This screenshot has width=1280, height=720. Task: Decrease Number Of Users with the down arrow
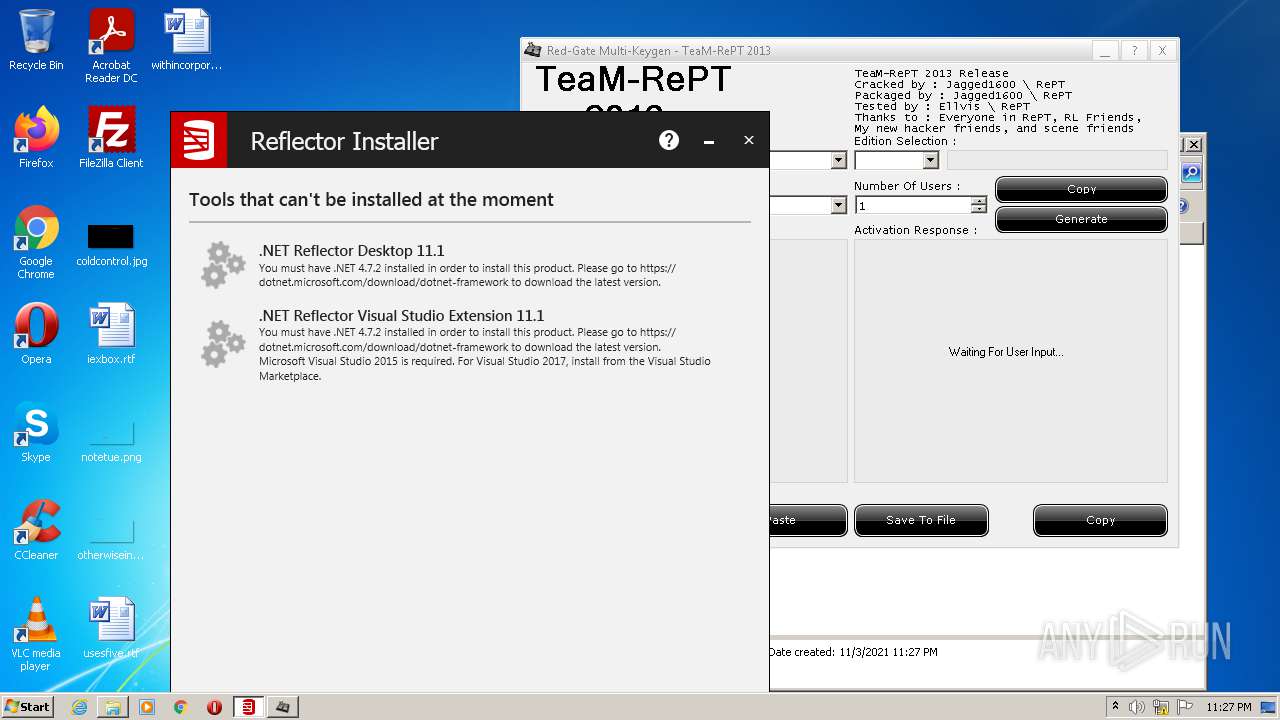[x=979, y=209]
